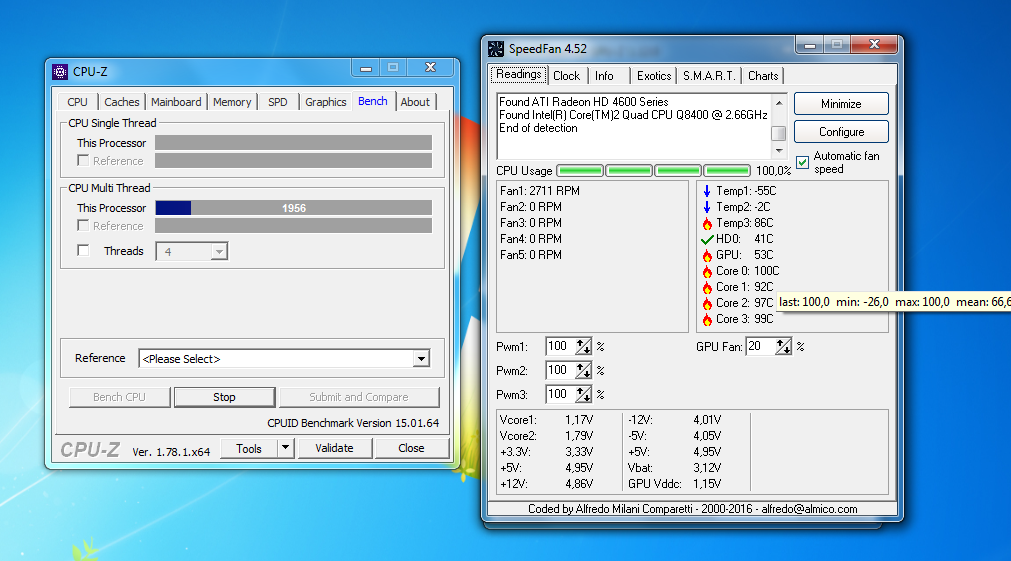Click the Pwm1 spinner arrows
1011x561 pixels.
tap(583, 347)
